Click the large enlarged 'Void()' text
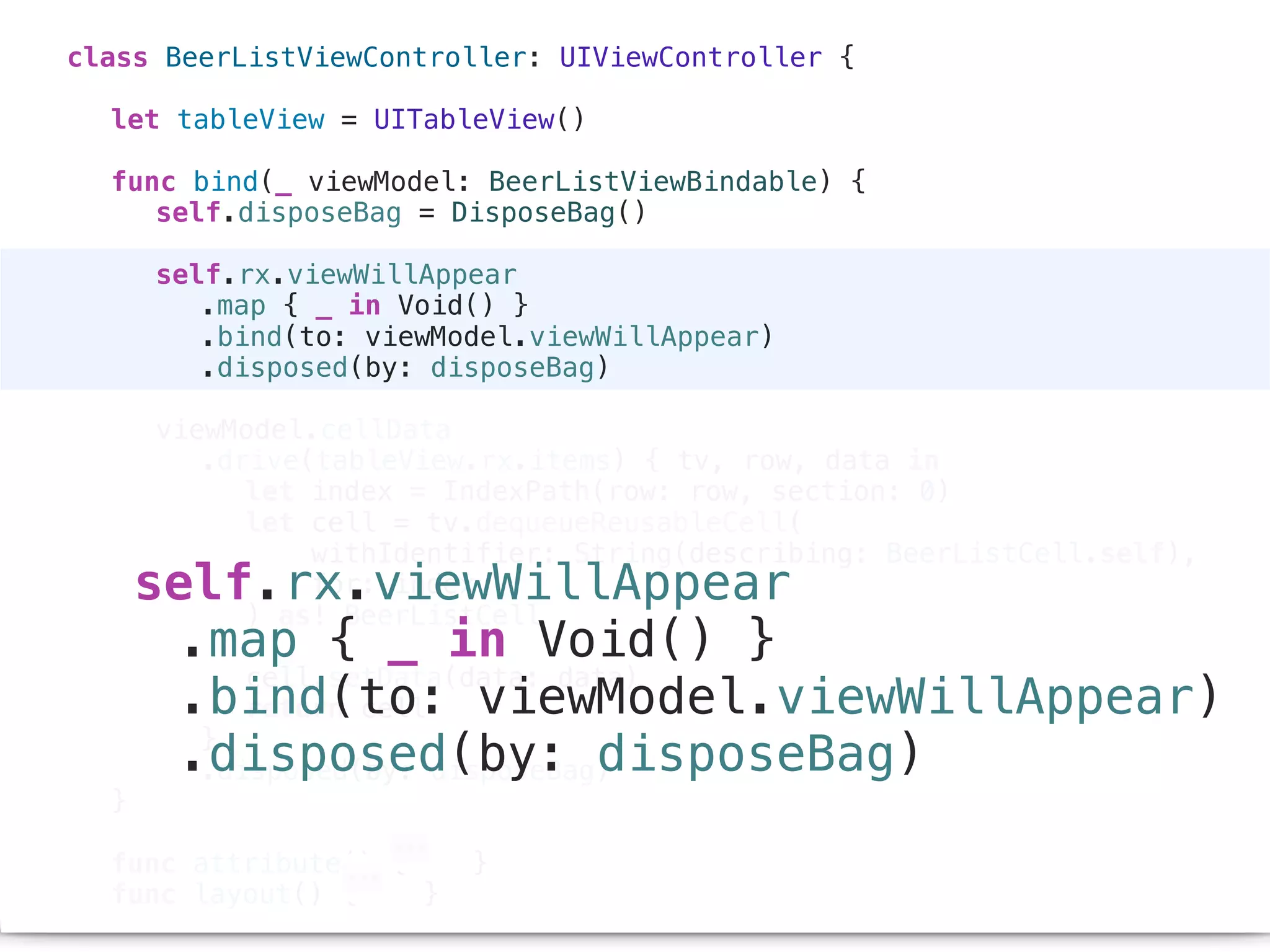 coord(624,639)
